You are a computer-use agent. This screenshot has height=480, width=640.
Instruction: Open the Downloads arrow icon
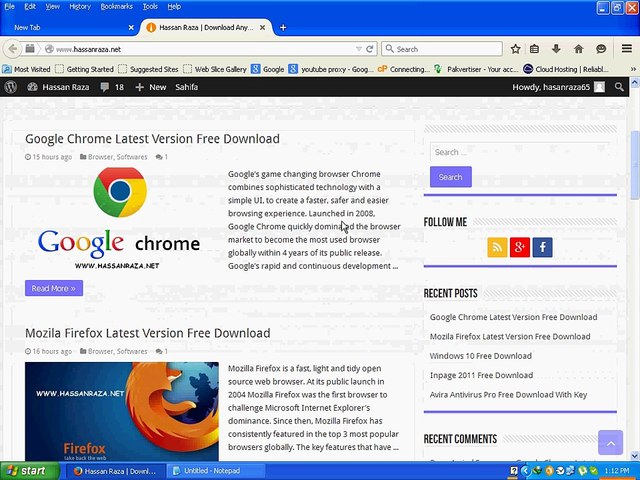pos(556,49)
